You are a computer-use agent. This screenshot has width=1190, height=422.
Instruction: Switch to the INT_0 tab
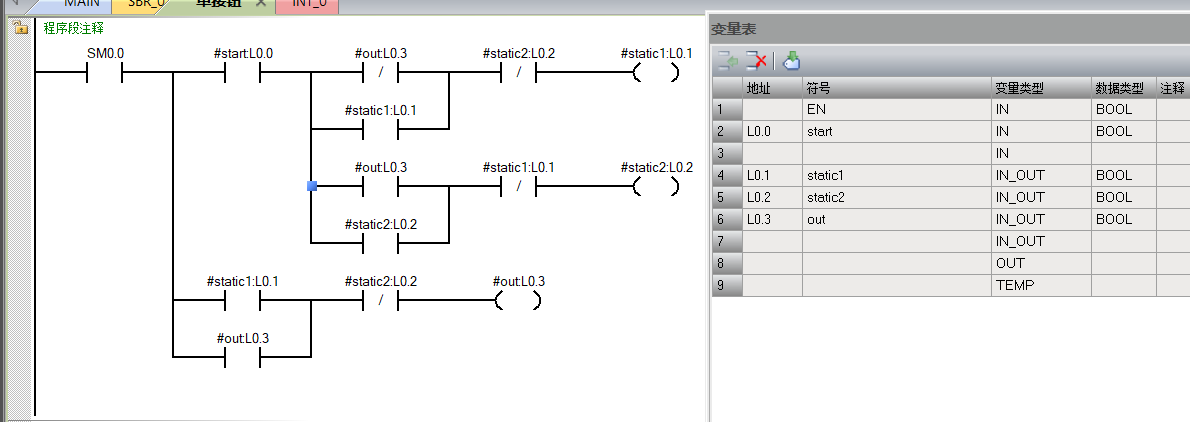[x=309, y=4]
